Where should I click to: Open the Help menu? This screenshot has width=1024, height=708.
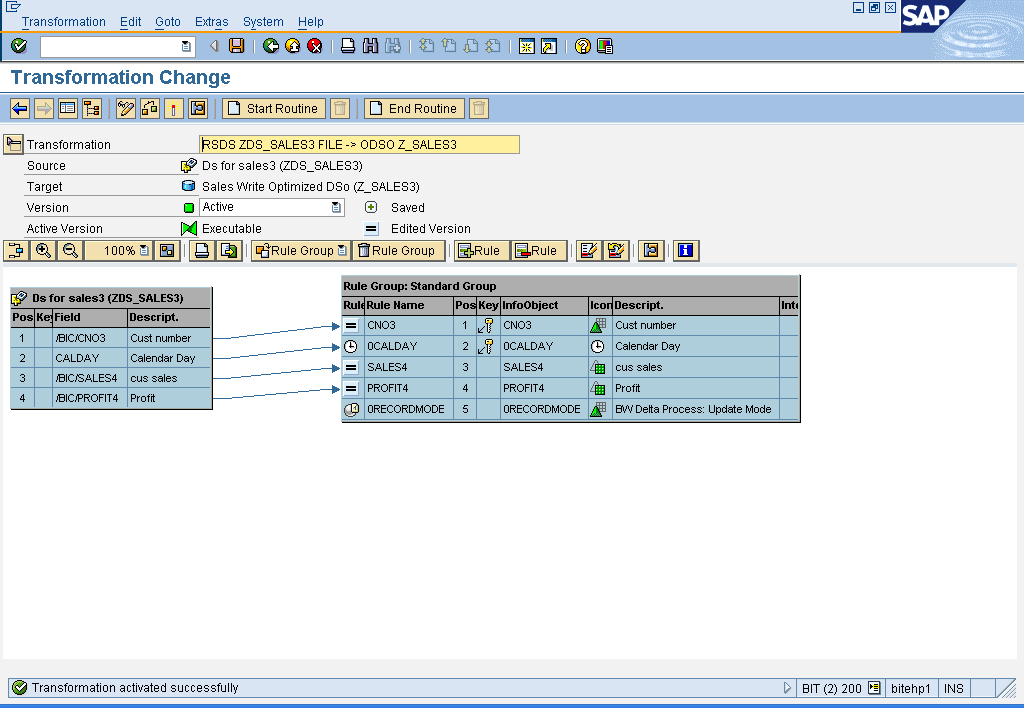pyautogui.click(x=311, y=22)
